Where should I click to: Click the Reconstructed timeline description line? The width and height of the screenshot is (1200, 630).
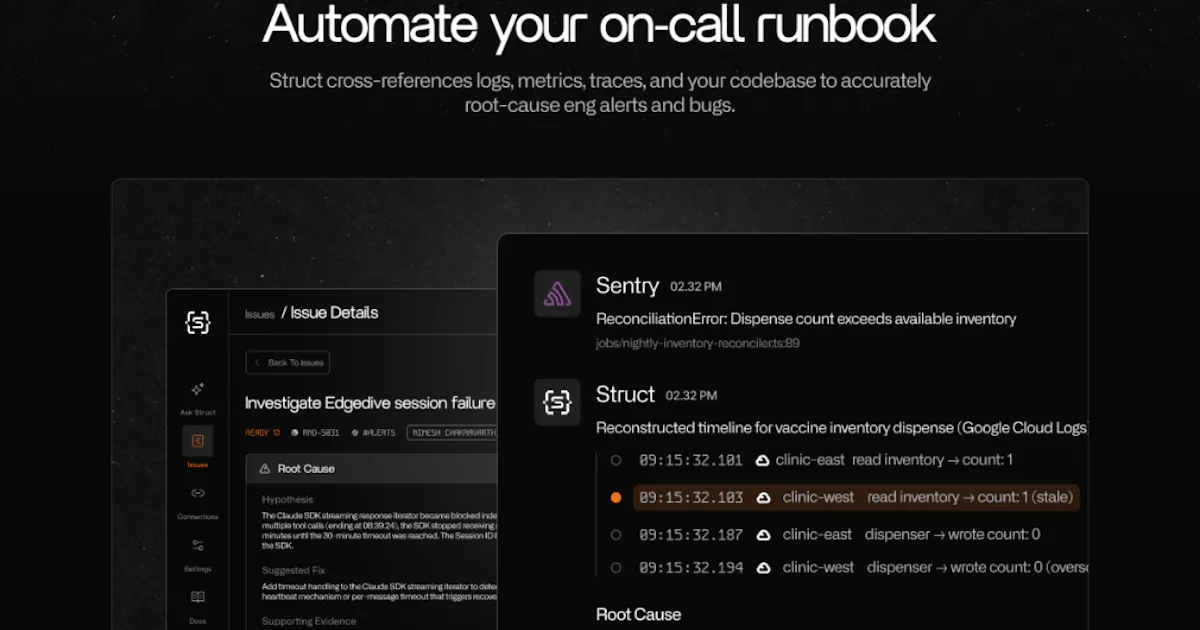[842, 428]
